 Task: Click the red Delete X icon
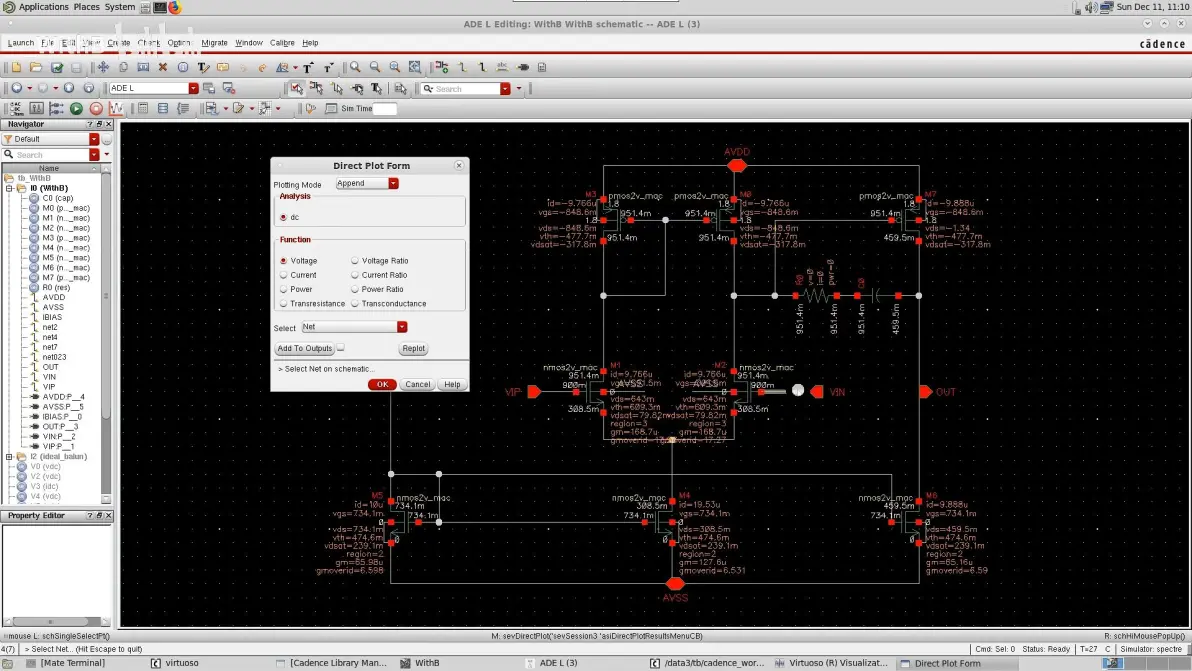coord(163,68)
